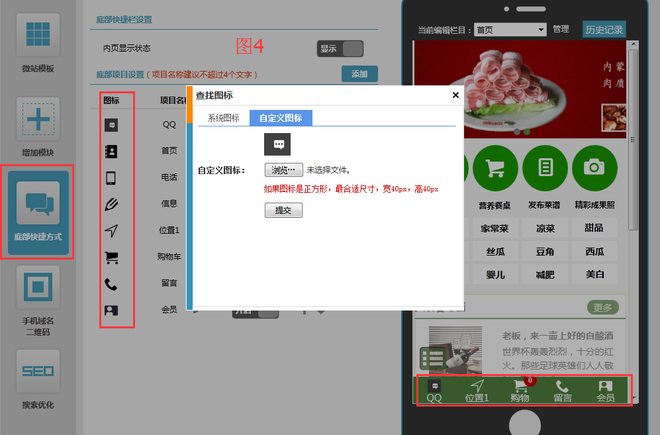Click the preview chat icon in dialog
This screenshot has height=435, width=660.
pos(277,144)
